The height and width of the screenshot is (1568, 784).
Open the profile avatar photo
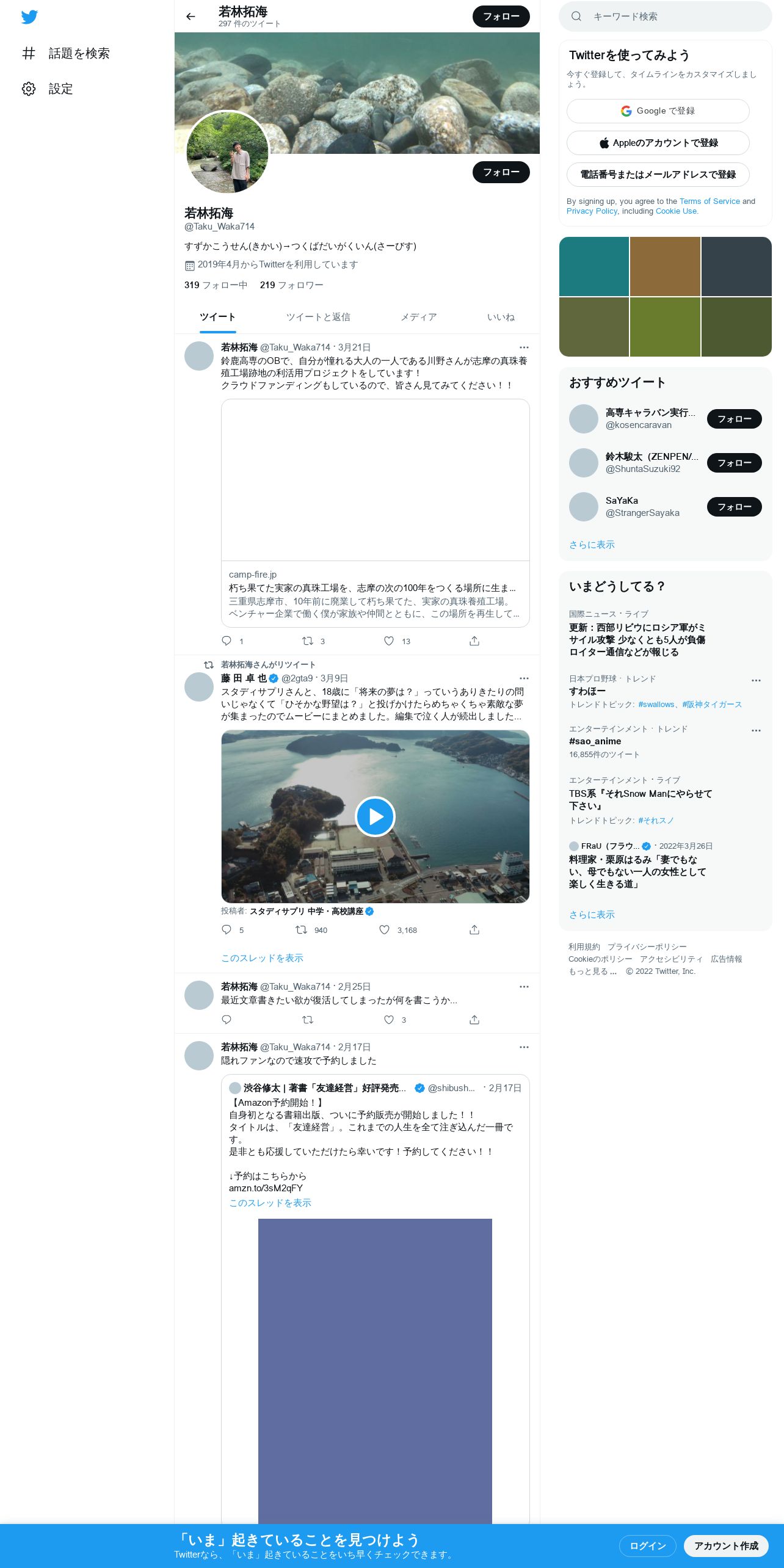coord(227,153)
